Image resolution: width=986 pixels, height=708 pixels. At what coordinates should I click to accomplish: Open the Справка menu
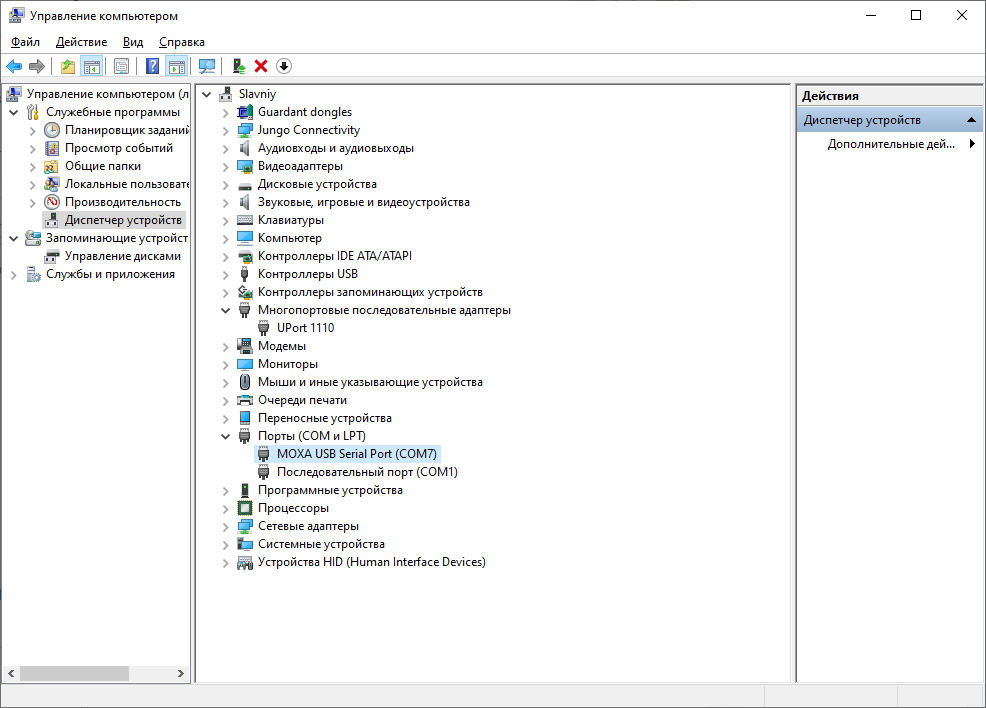182,42
